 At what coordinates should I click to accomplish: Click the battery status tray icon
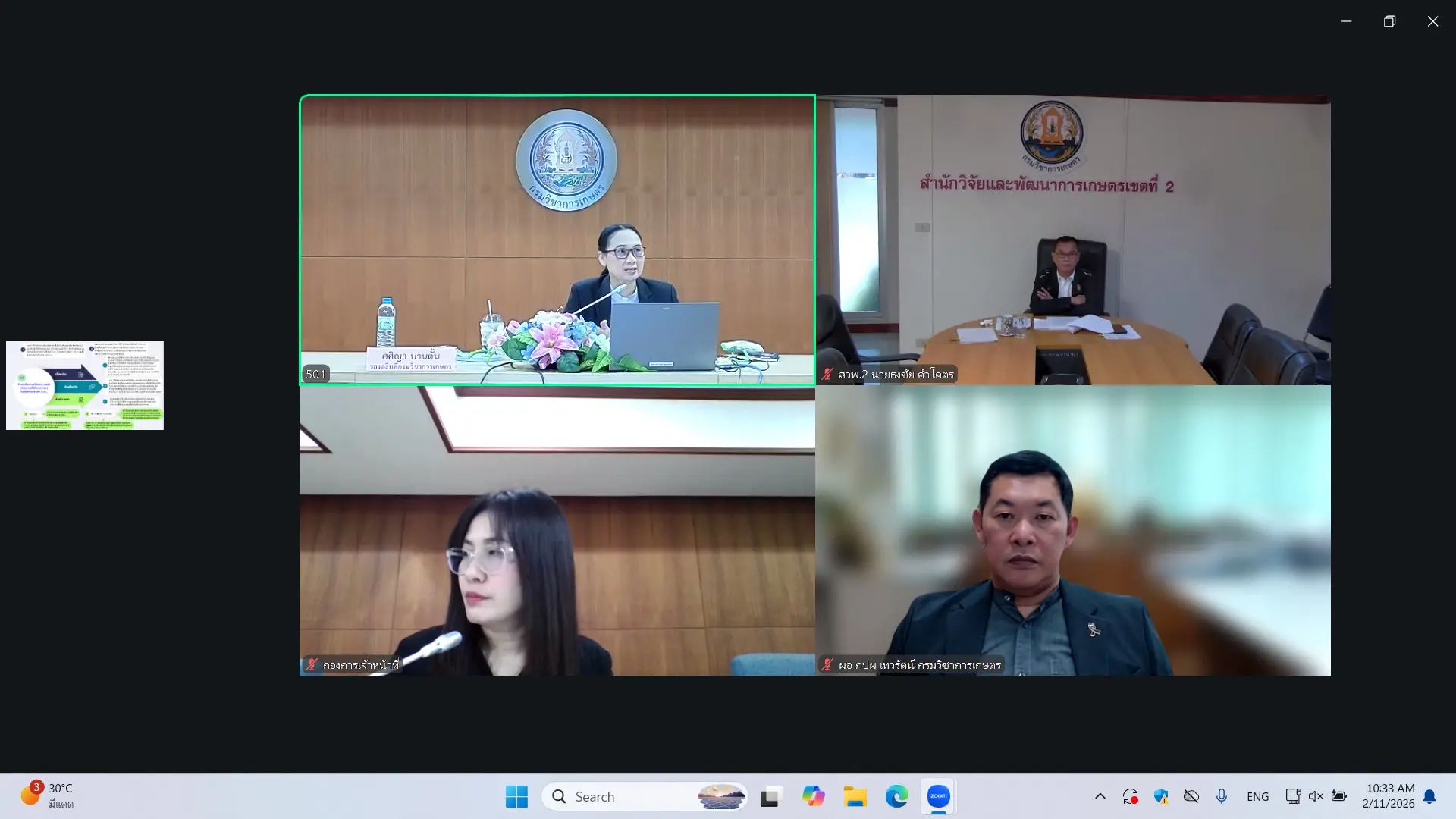(x=1339, y=796)
